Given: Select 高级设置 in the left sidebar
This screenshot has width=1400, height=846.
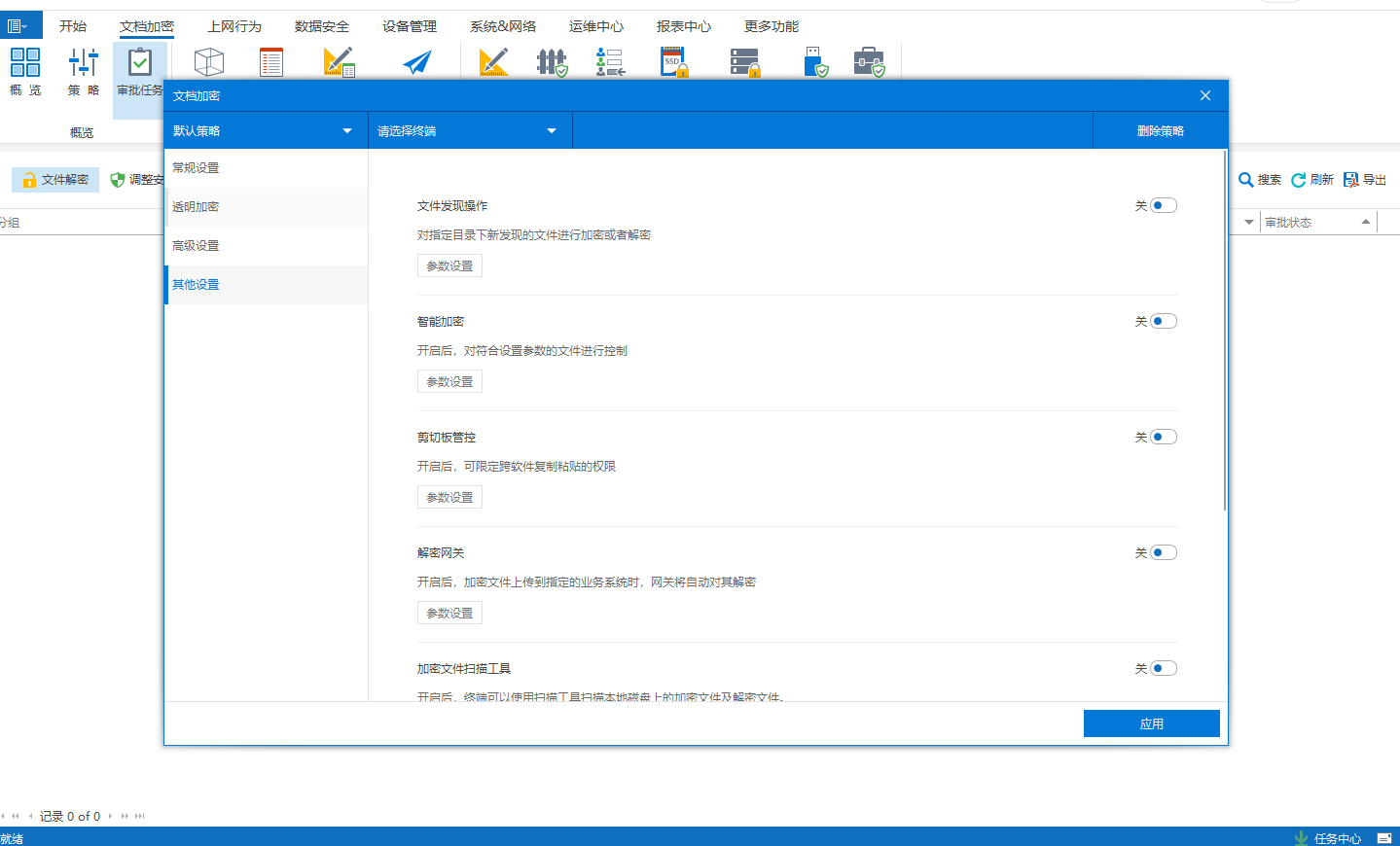Looking at the screenshot, I should click(x=197, y=246).
